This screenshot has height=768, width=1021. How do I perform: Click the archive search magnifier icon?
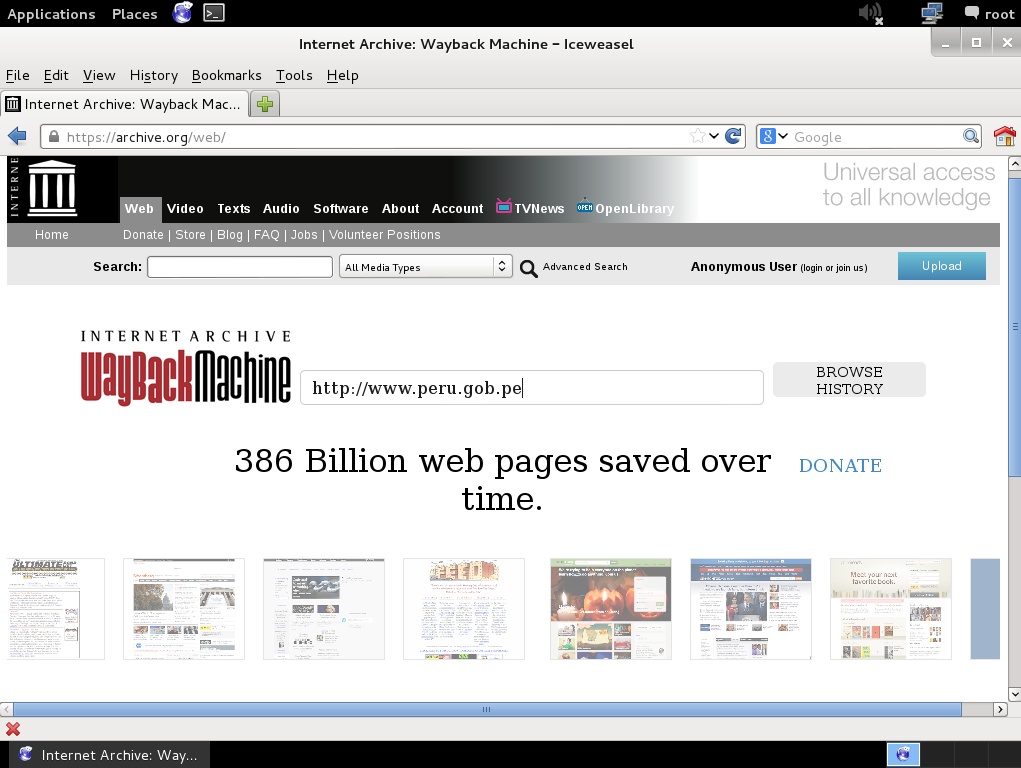click(529, 268)
